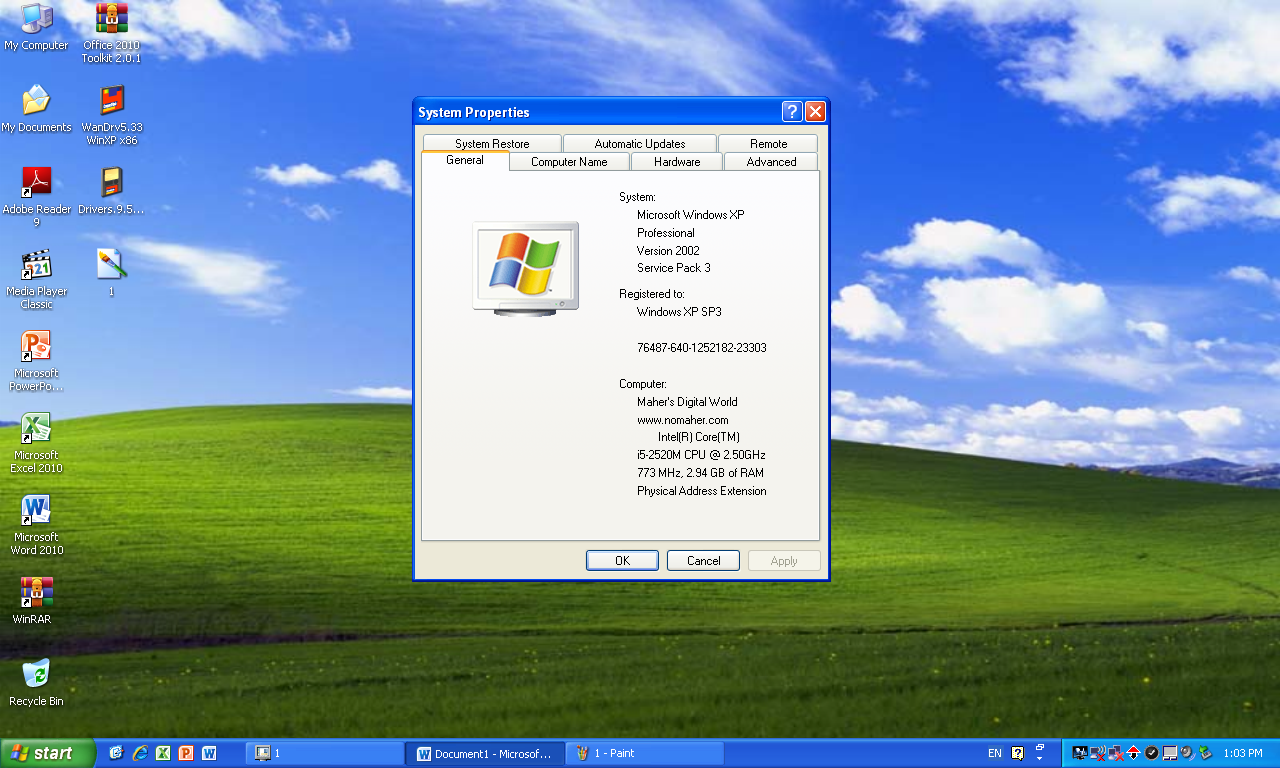Click OK in System Properties
This screenshot has height=768, width=1280.
click(x=622, y=560)
